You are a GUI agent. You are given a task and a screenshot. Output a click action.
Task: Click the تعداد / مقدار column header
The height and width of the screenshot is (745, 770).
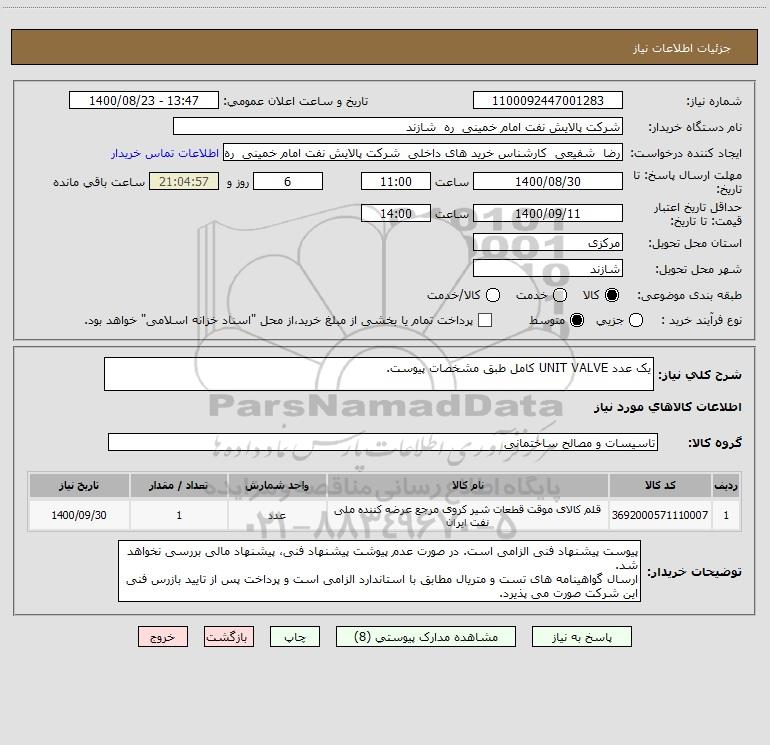179,485
